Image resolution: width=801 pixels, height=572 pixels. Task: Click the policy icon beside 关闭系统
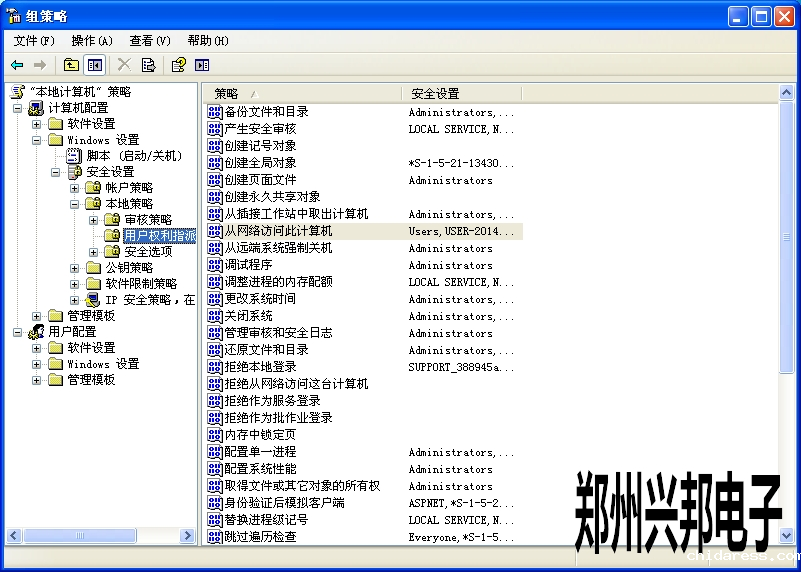click(x=214, y=316)
